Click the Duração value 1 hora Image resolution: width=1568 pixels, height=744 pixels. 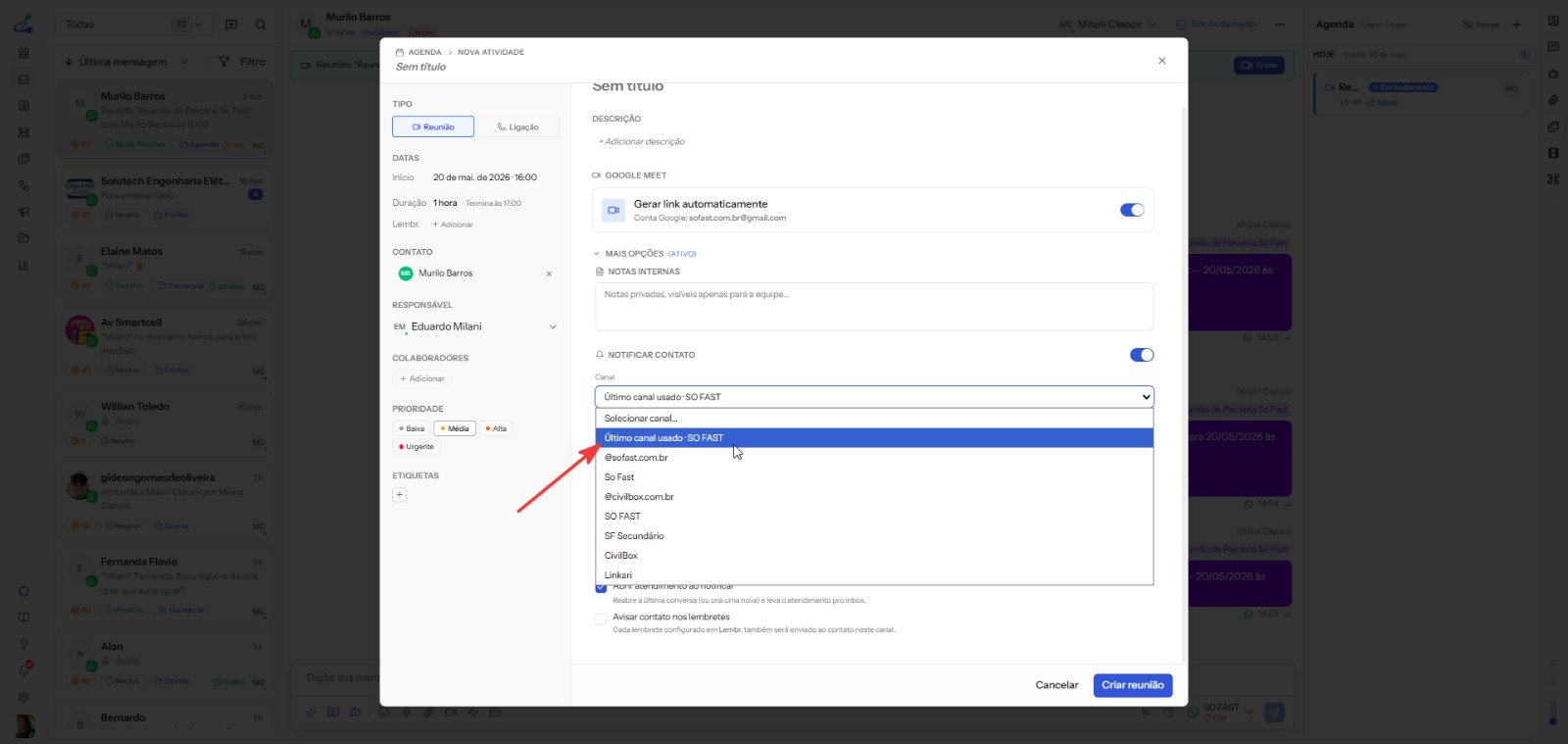pyautogui.click(x=446, y=203)
